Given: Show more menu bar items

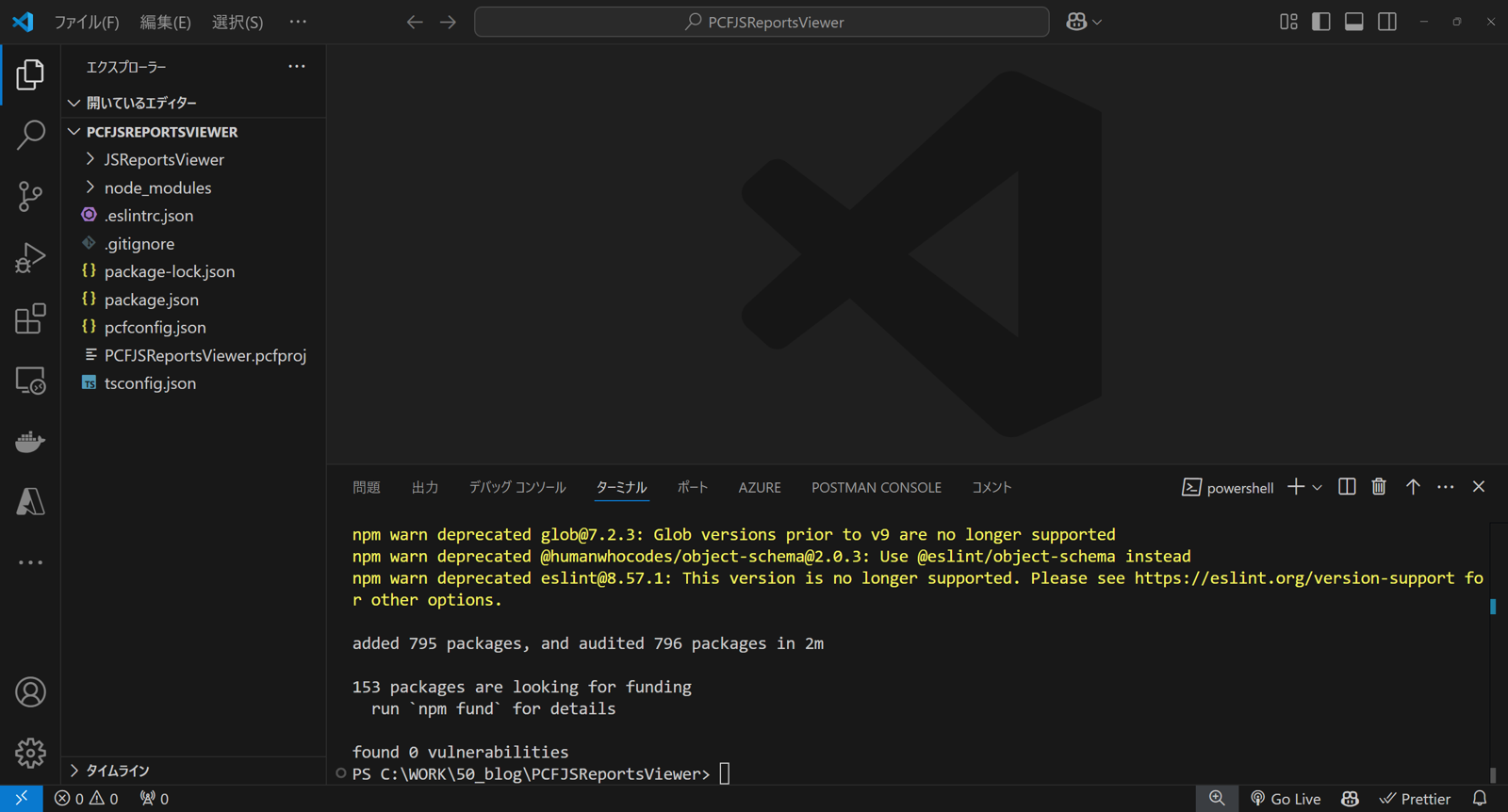Looking at the screenshot, I should click(x=298, y=22).
